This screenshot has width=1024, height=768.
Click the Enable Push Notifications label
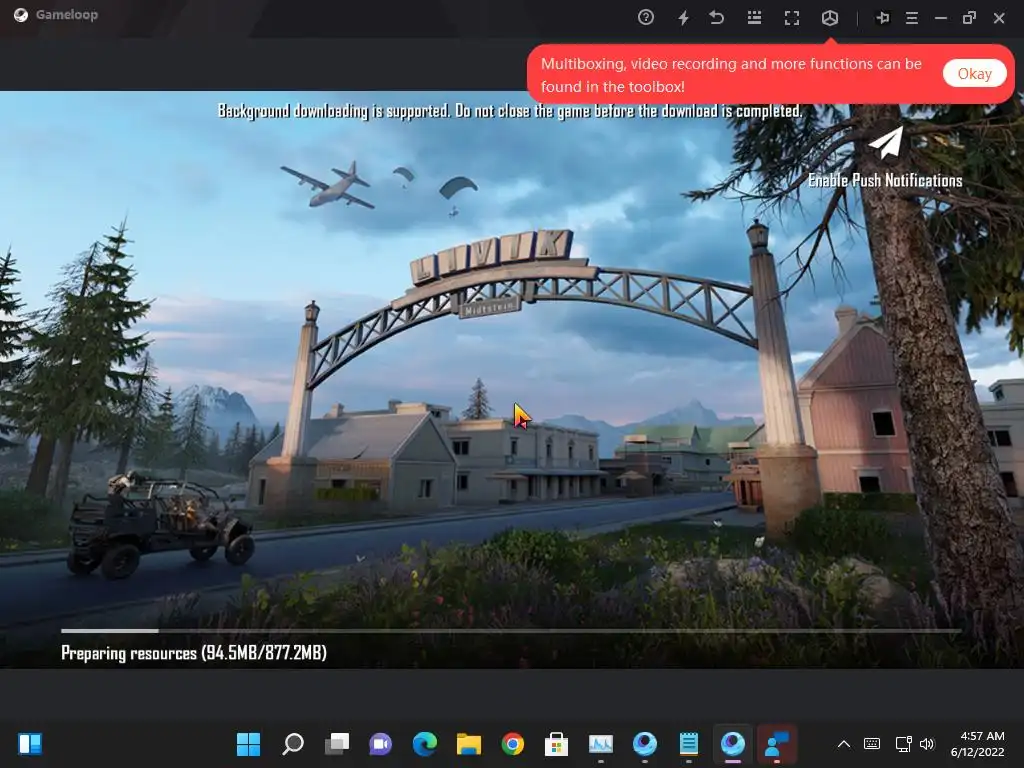click(885, 180)
